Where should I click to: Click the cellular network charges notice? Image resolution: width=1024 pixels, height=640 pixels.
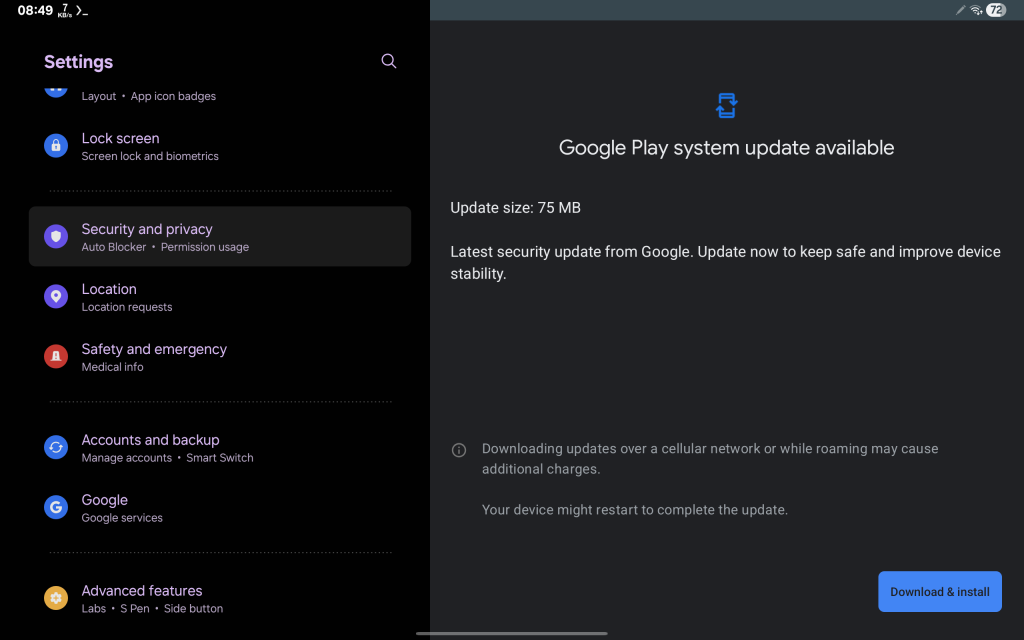click(710, 458)
